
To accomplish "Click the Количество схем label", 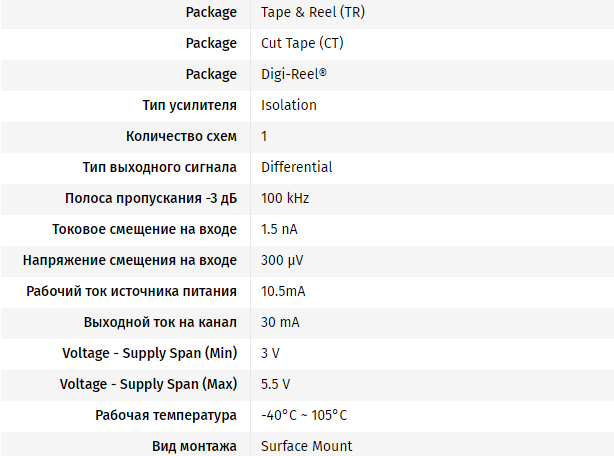I will click(181, 136).
